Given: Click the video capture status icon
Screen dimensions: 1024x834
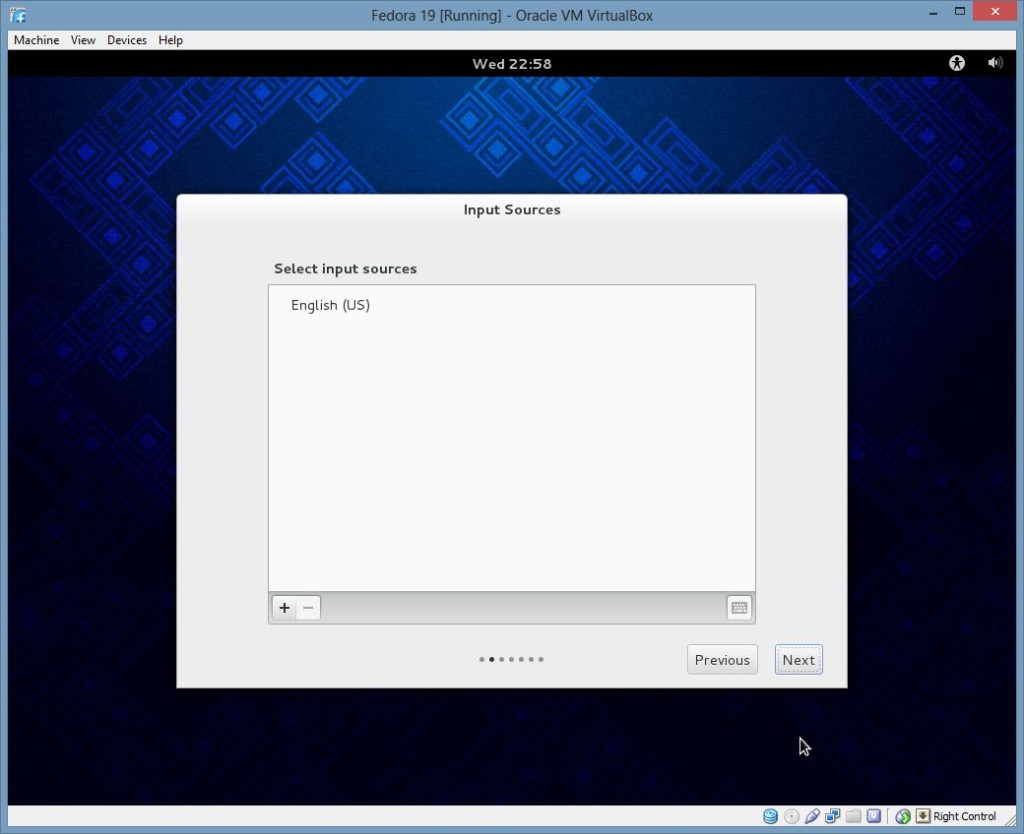Looking at the screenshot, I should 874,816.
